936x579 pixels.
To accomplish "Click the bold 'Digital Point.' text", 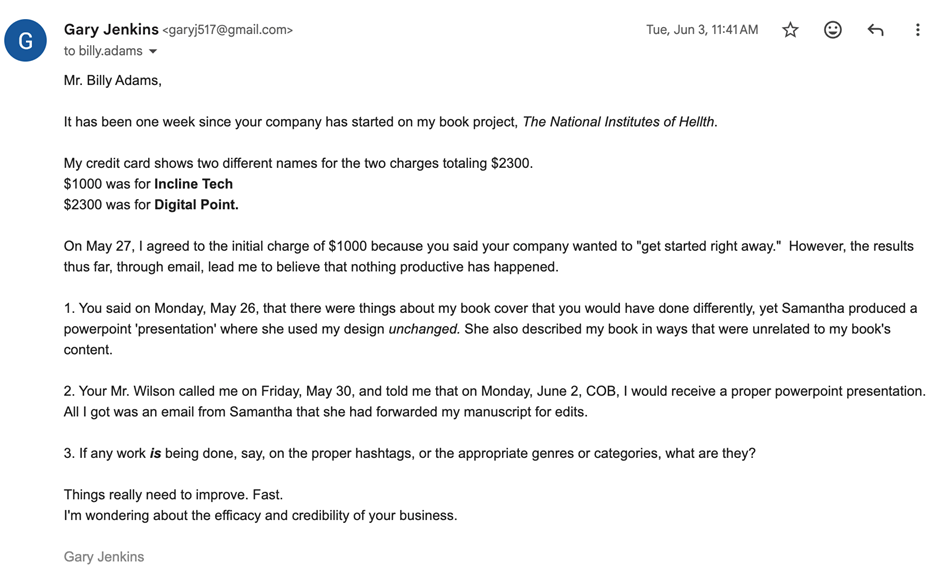I will tap(196, 205).
